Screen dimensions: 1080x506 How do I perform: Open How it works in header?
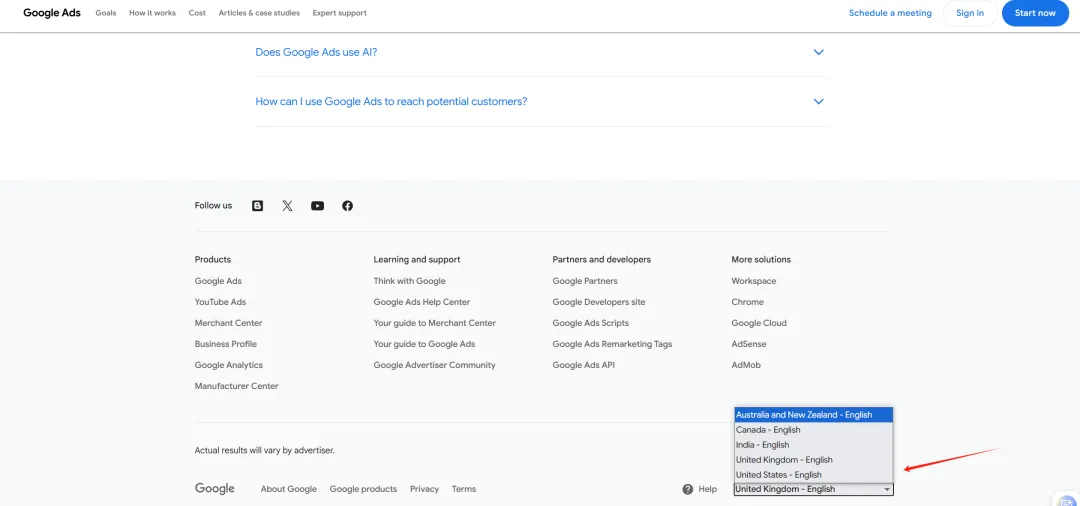152,13
